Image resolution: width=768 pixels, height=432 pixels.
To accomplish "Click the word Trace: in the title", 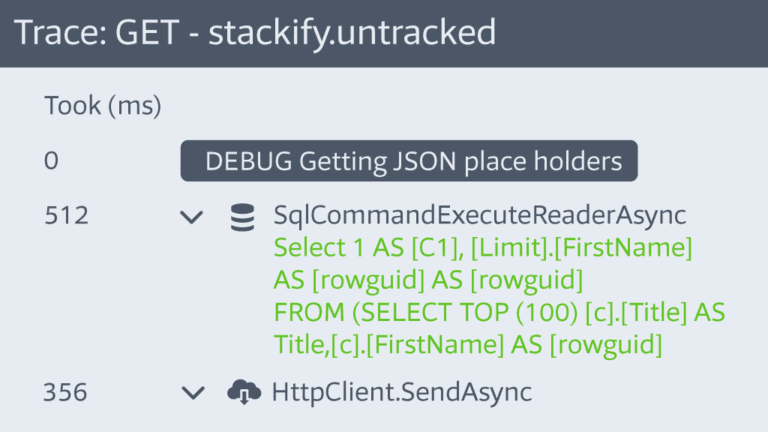I will pyautogui.click(x=61, y=33).
